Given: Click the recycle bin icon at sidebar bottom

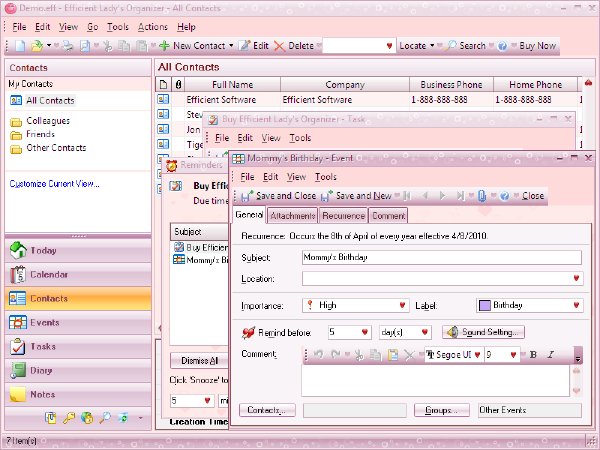Looking at the screenshot, I should 124,417.
